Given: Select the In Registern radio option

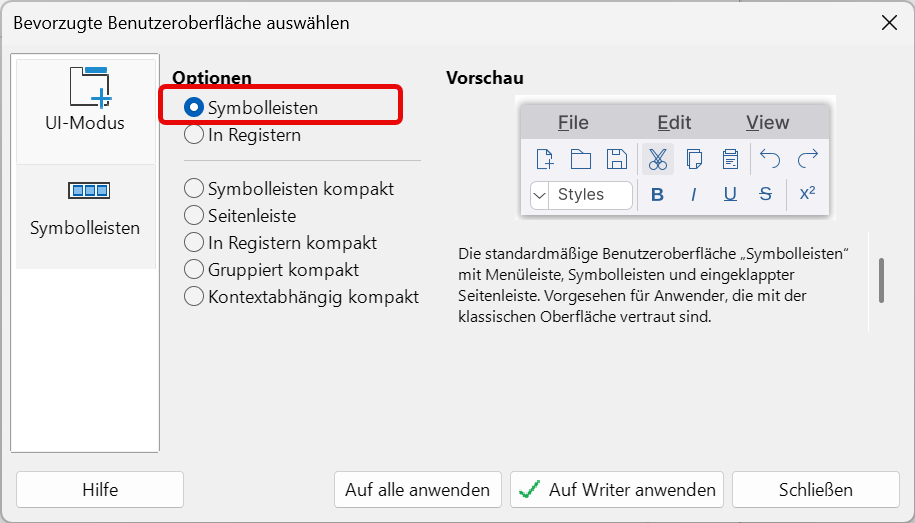Looking at the screenshot, I should tap(194, 134).
